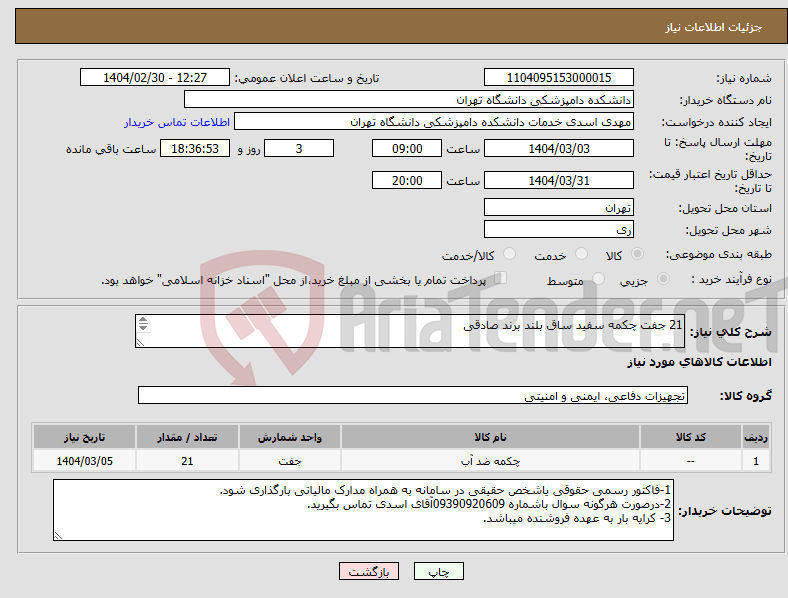Click column header ردیف
This screenshot has height=598, width=788.
click(x=756, y=437)
